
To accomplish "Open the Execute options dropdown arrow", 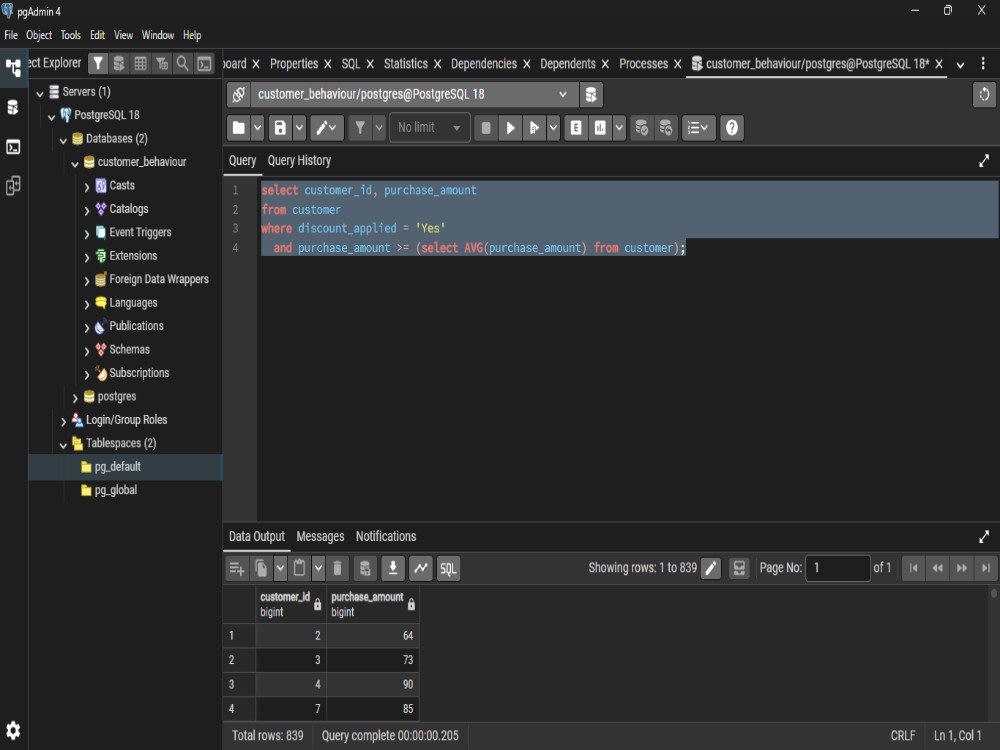I will 554,128.
